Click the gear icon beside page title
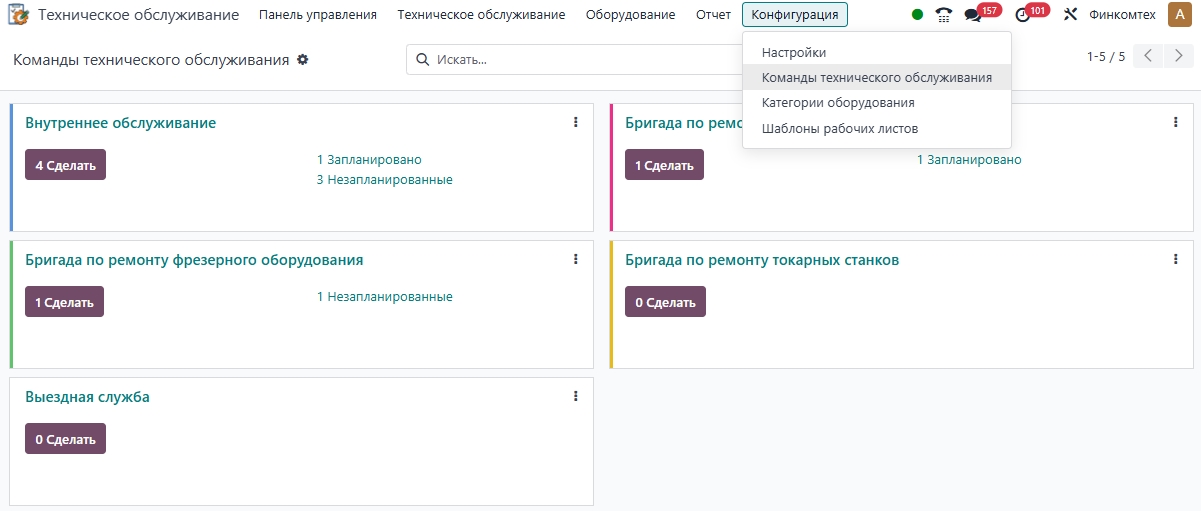The image size is (1201, 511). tap(303, 60)
